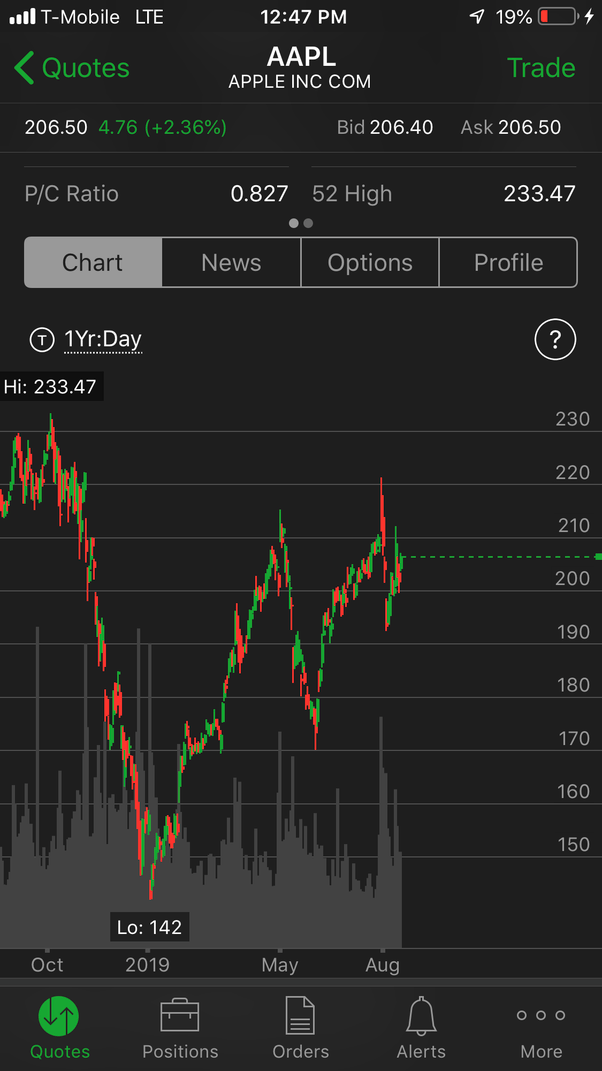Tap the page indicator dots
The width and height of the screenshot is (602, 1071).
[x=301, y=223]
